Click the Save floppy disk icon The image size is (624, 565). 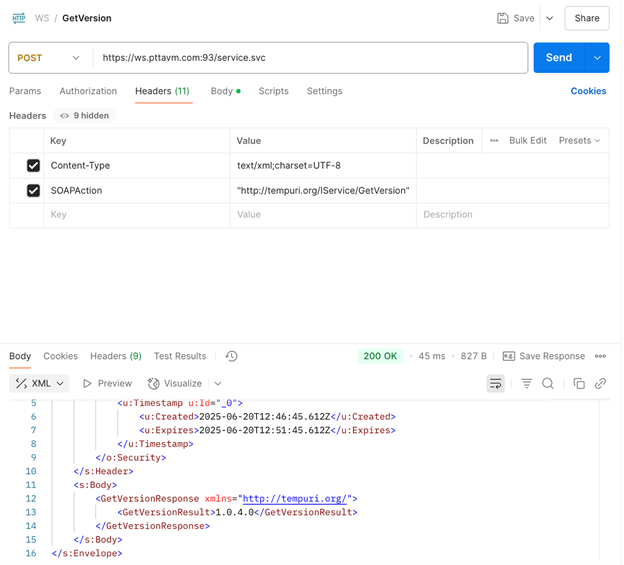[502, 18]
